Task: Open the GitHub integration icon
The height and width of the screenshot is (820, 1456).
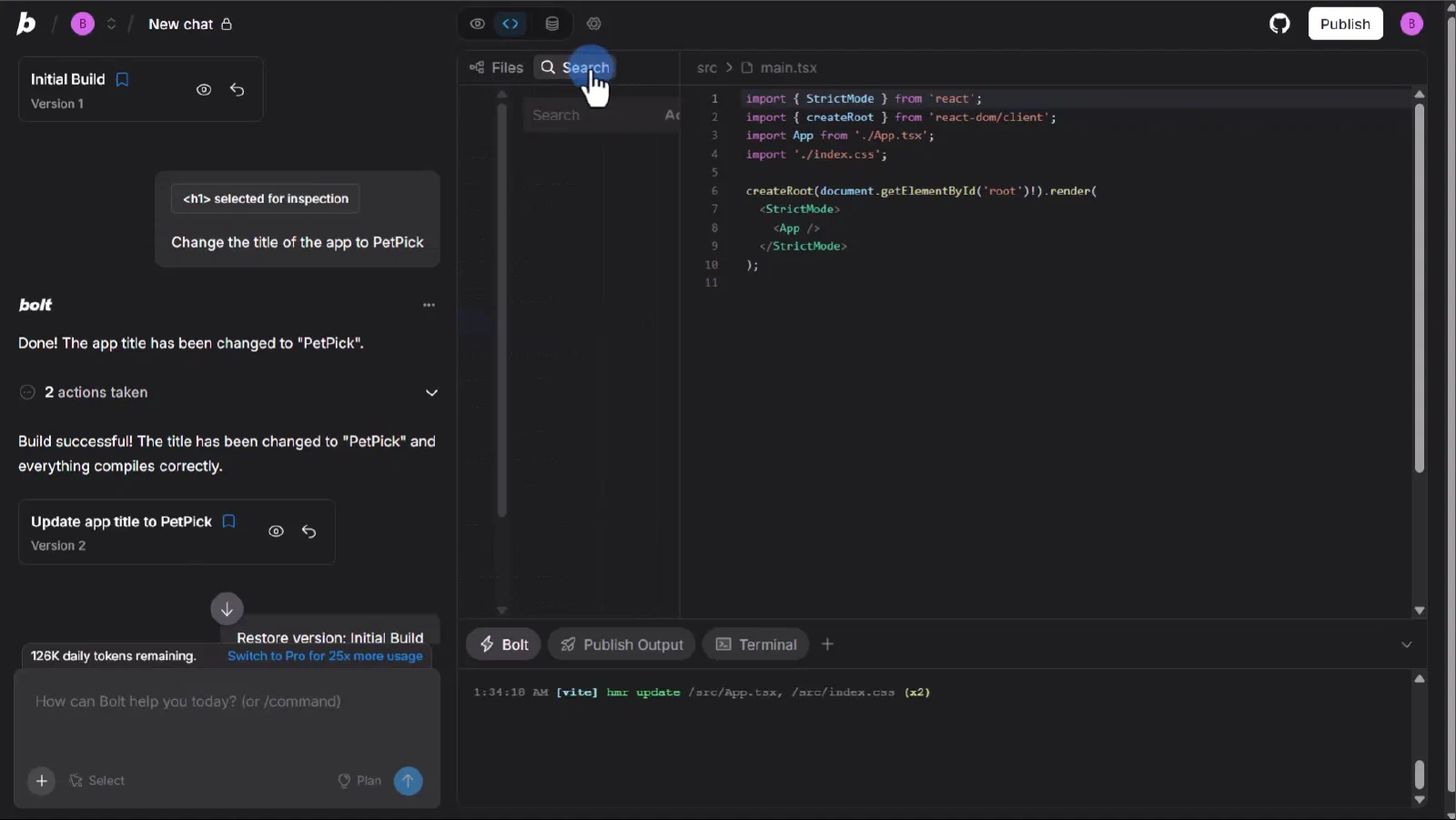Action: click(1279, 24)
